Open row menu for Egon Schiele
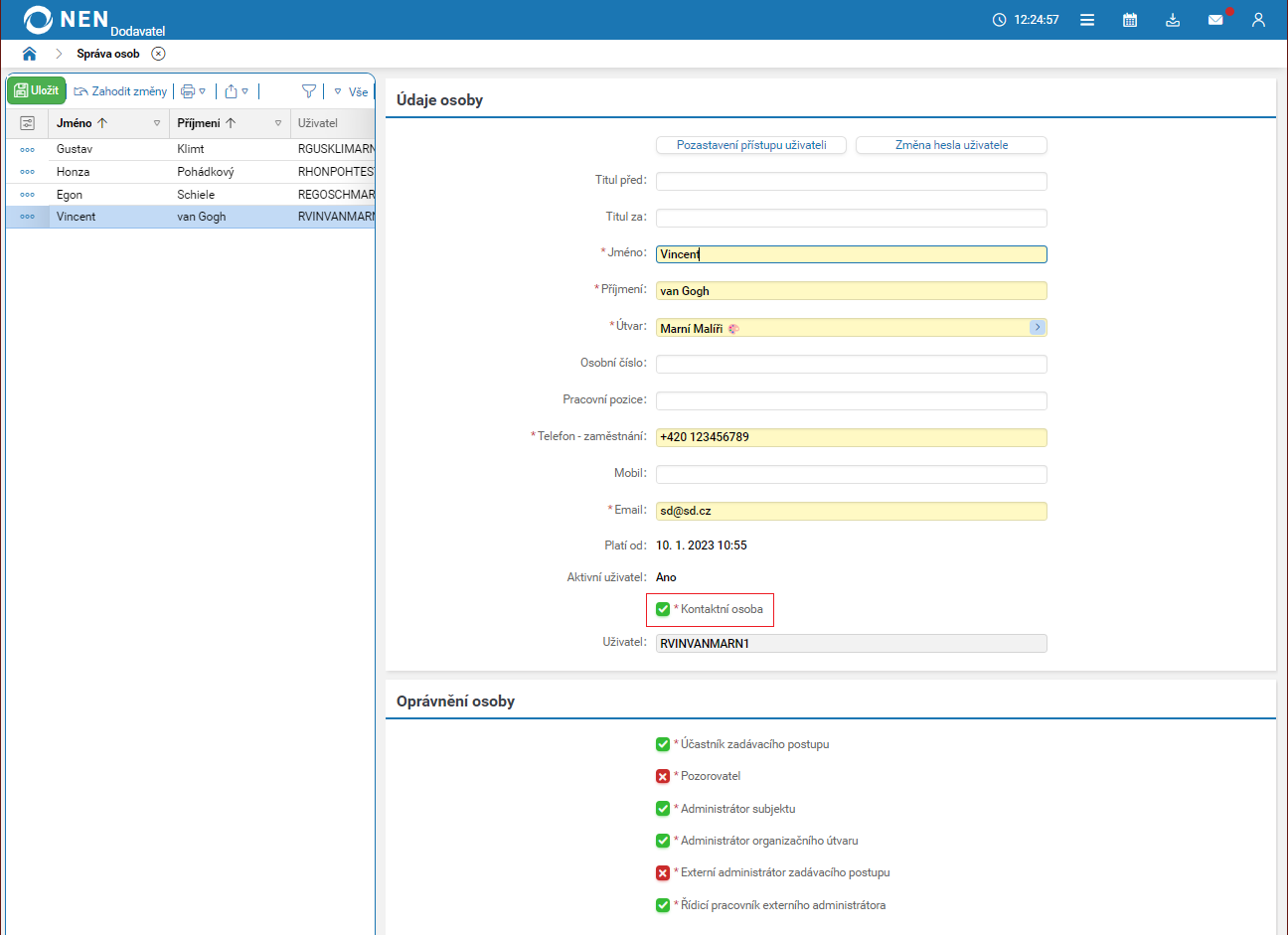 point(27,195)
